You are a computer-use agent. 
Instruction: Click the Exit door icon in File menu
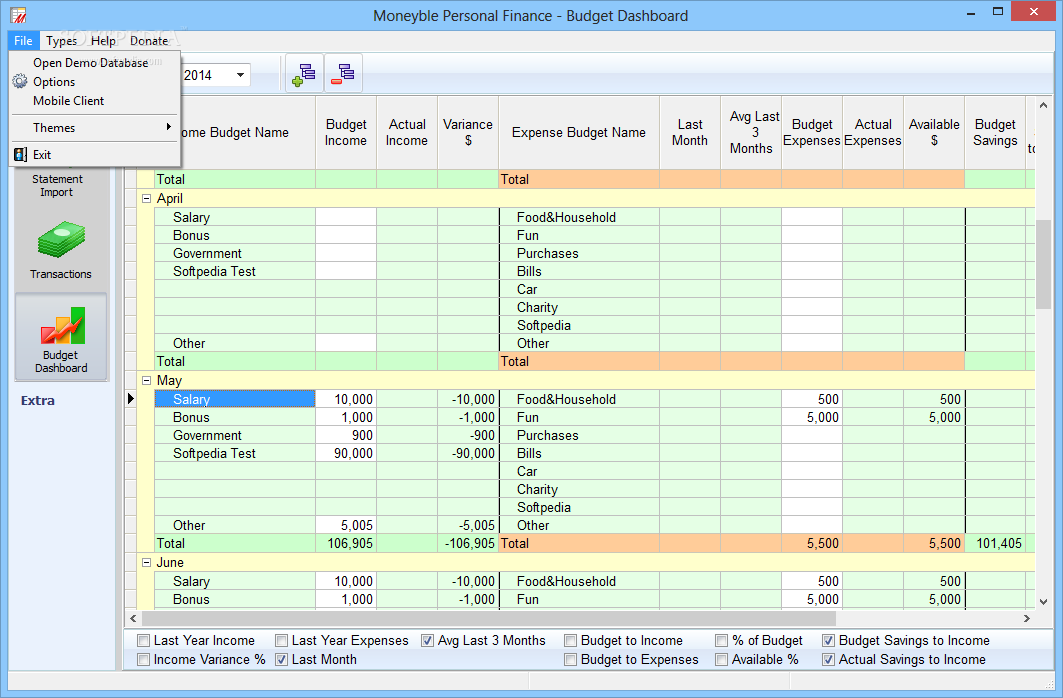coord(20,155)
